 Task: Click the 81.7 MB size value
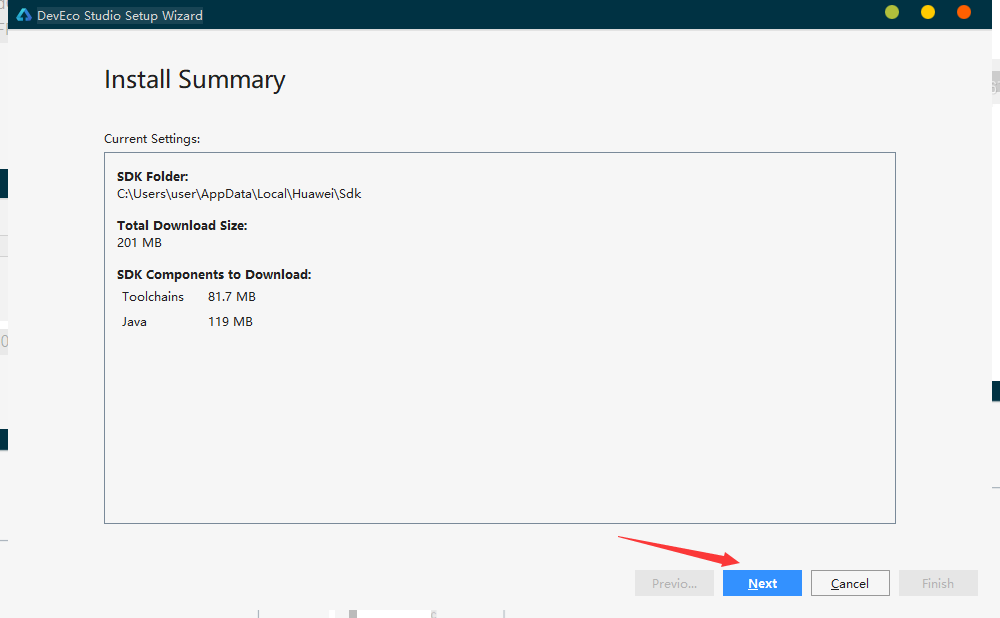coord(232,297)
